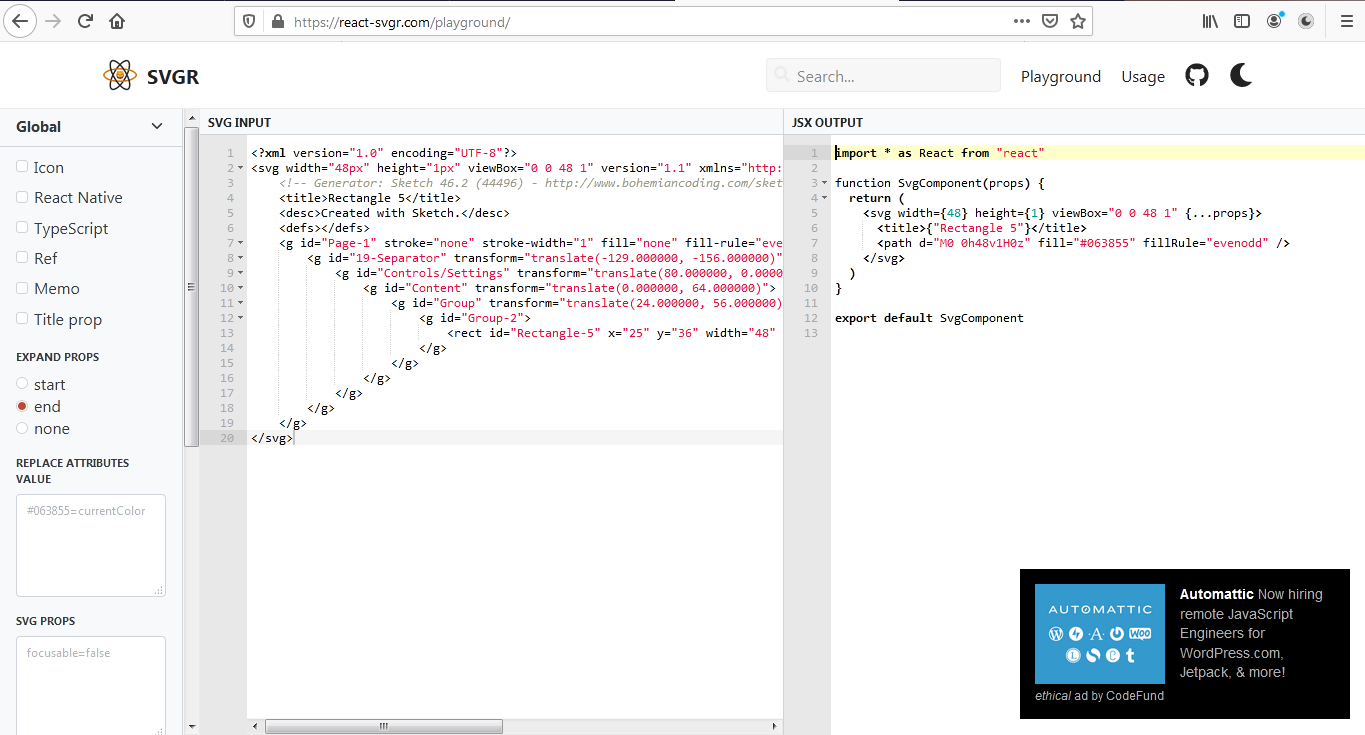The height and width of the screenshot is (735, 1365).
Task: Click the horizontal scrollbar under SVG input
Action: (382, 727)
